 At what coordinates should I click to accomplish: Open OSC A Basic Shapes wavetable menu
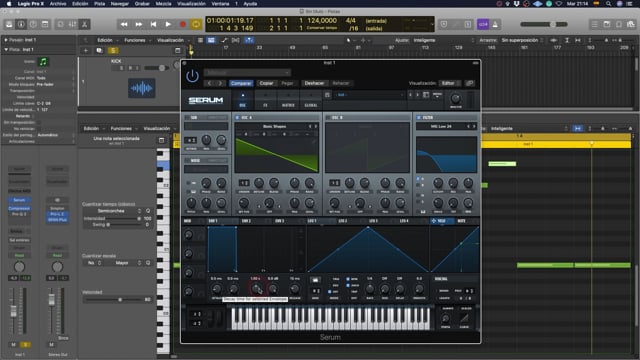pyautogui.click(x=274, y=127)
